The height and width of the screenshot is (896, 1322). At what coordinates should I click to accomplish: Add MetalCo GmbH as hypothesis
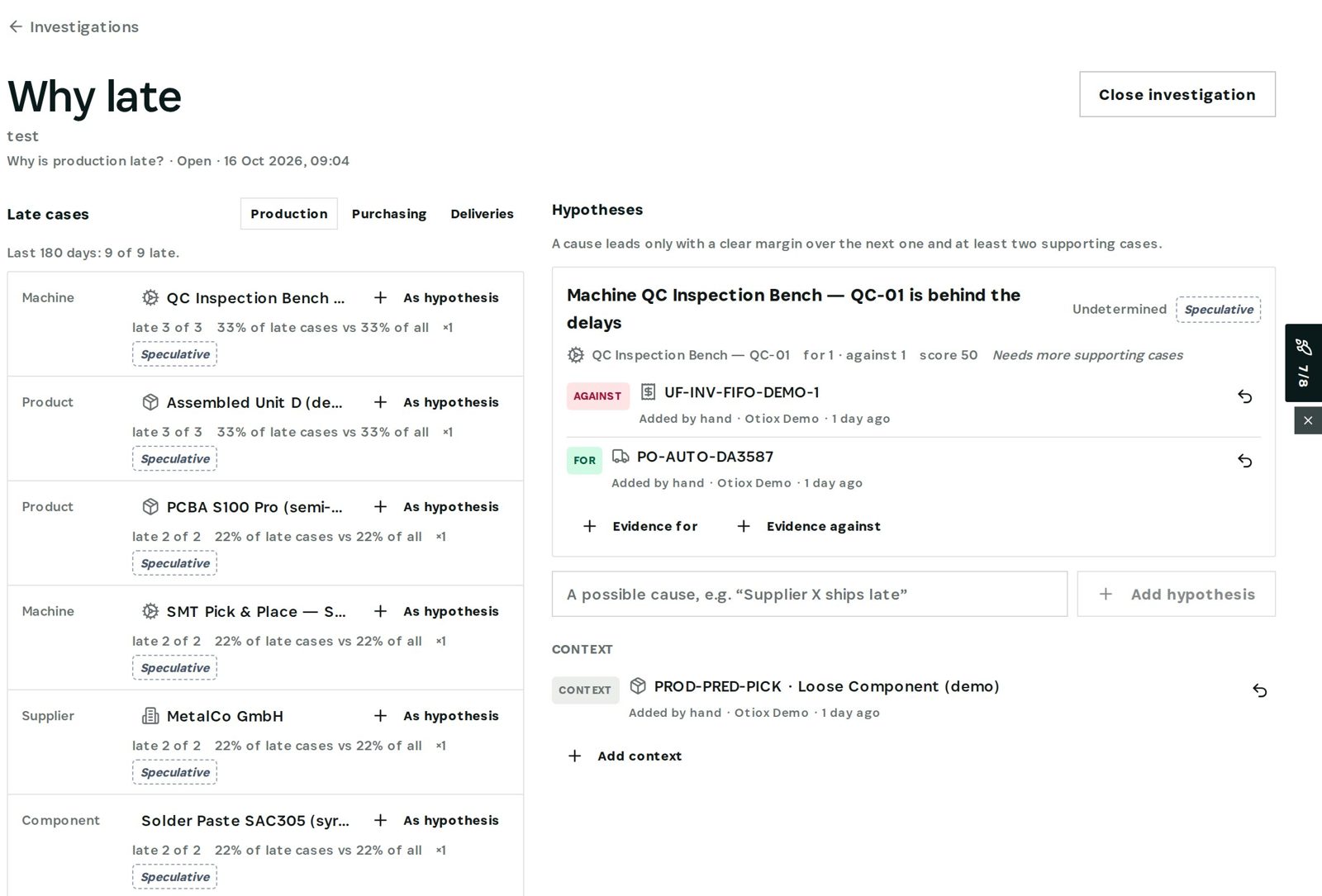436,716
